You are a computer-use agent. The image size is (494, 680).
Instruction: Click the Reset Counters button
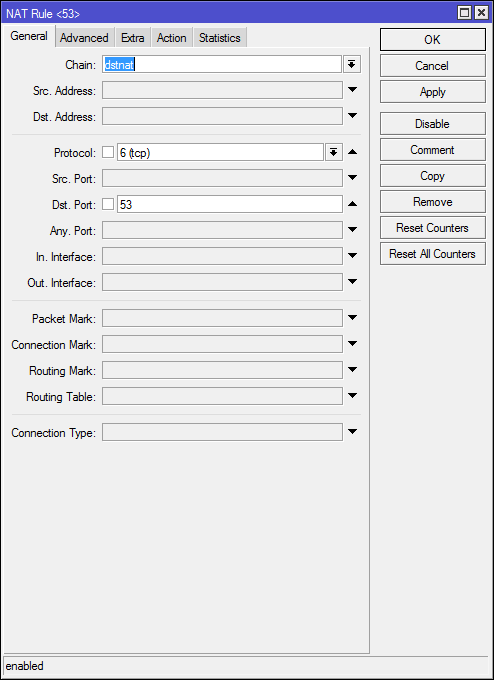432,228
